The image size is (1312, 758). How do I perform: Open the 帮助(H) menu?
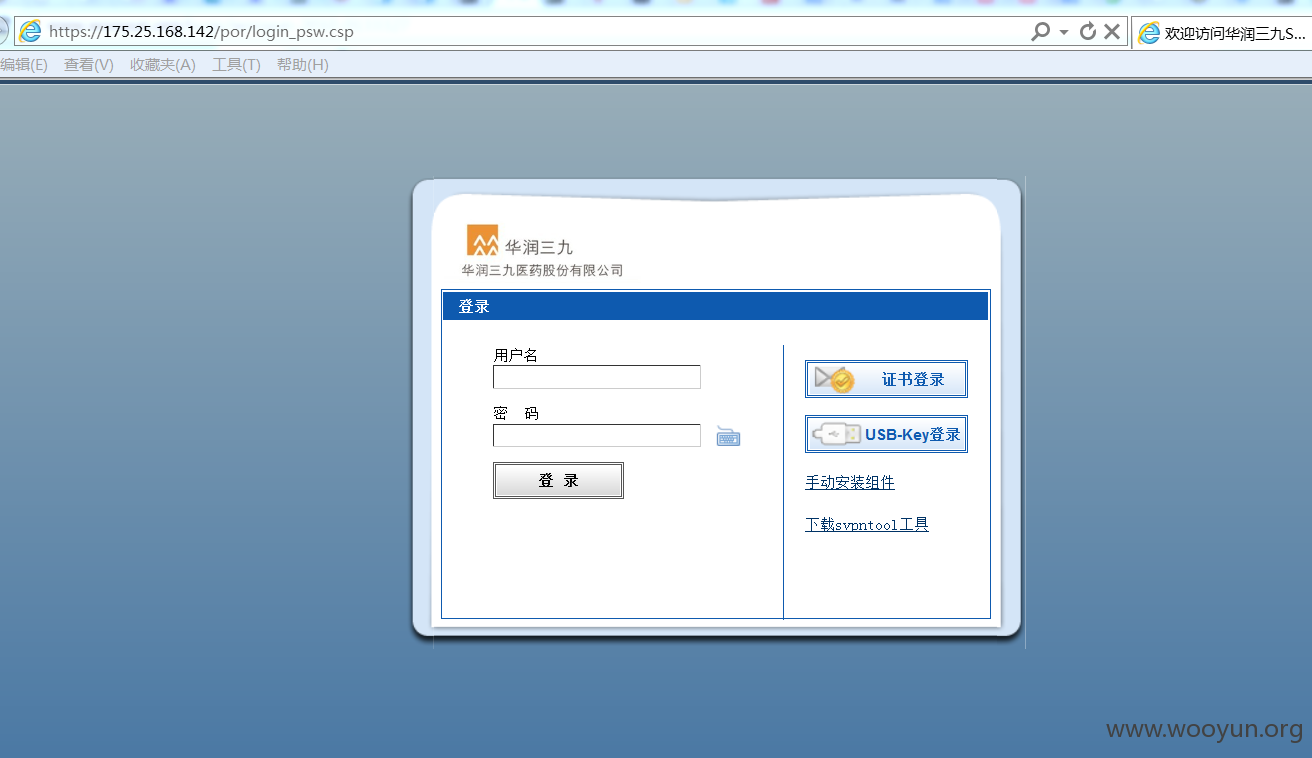pyautogui.click(x=303, y=65)
